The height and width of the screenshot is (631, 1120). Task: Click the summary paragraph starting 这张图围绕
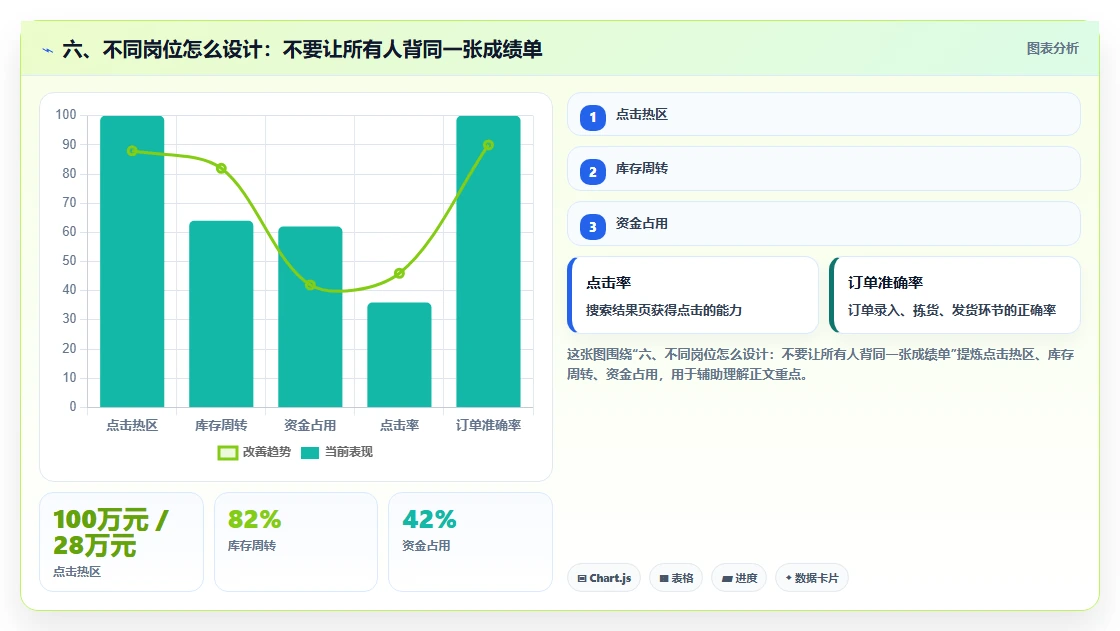click(821, 364)
